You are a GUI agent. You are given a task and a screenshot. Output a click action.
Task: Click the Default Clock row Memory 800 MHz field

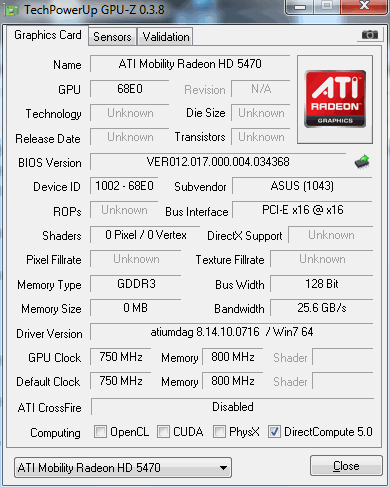[x=233, y=381]
